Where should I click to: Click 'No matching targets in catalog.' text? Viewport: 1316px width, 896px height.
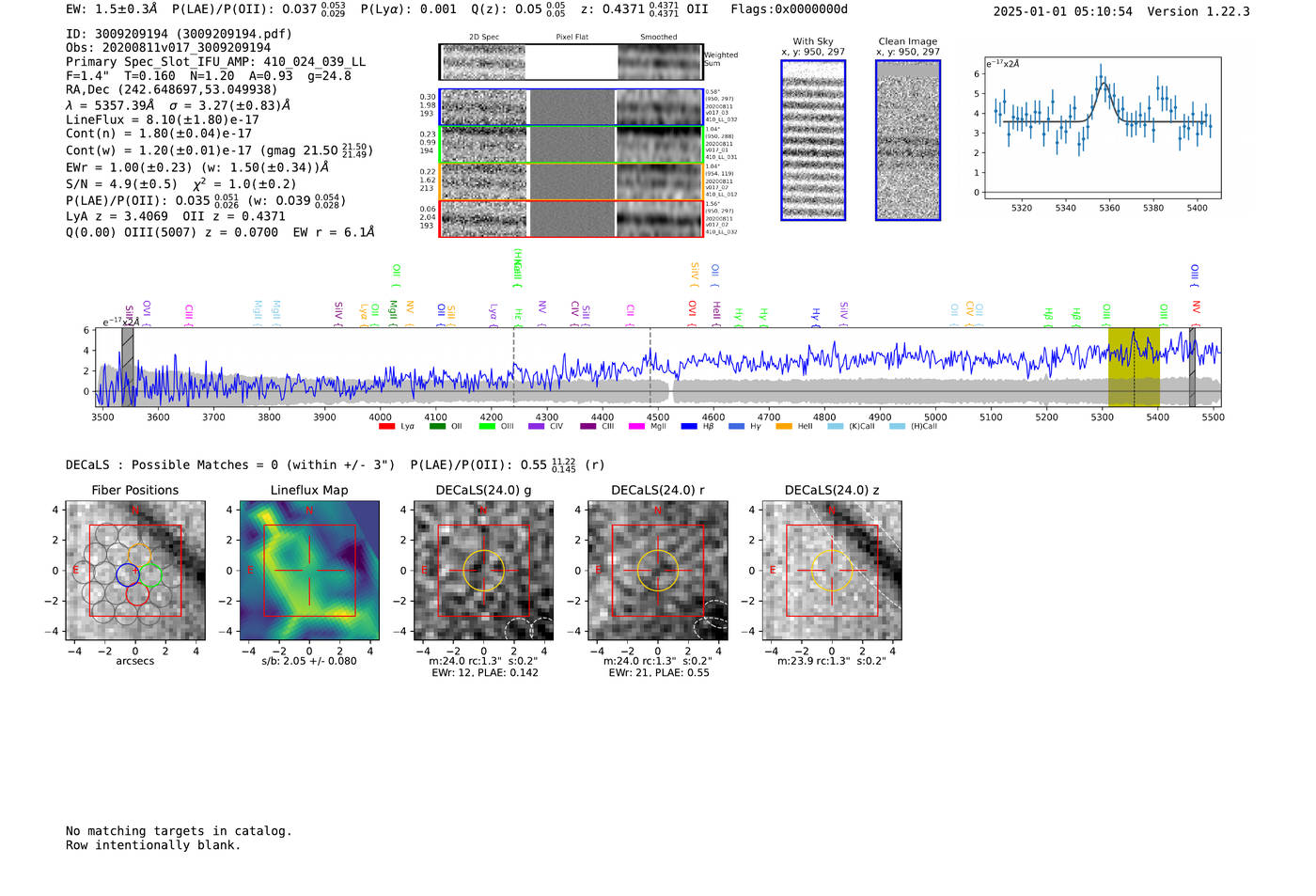click(179, 831)
